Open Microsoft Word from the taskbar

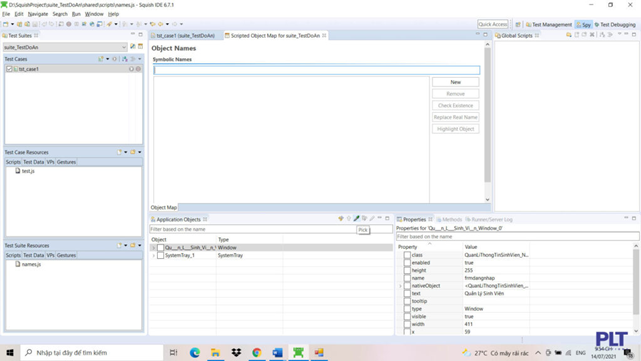click(278, 352)
